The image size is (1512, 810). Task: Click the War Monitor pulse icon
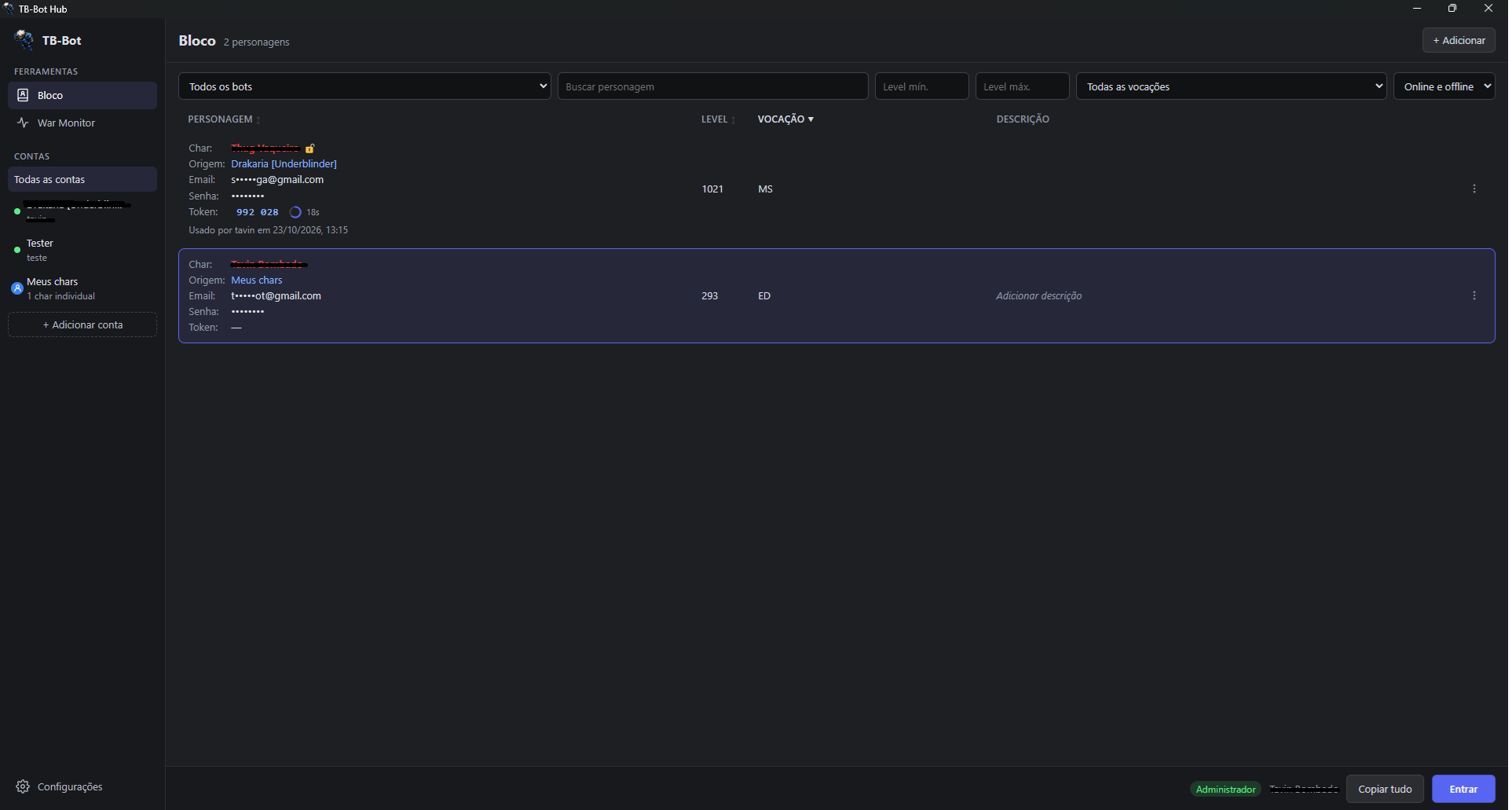click(23, 123)
